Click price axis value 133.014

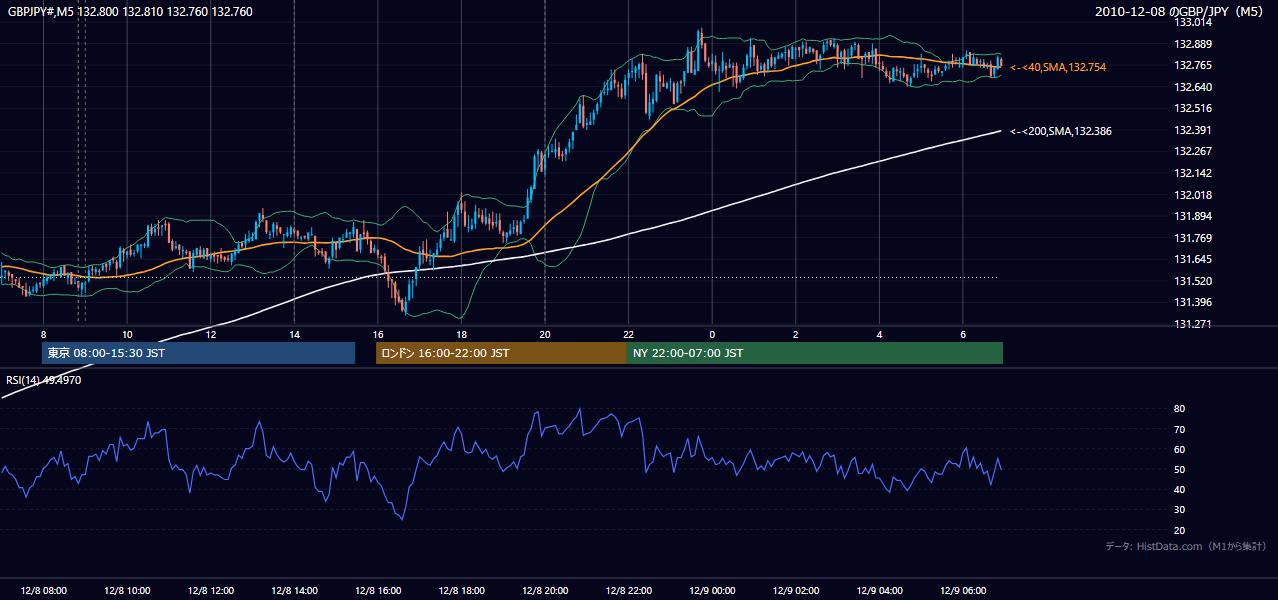tap(1193, 22)
